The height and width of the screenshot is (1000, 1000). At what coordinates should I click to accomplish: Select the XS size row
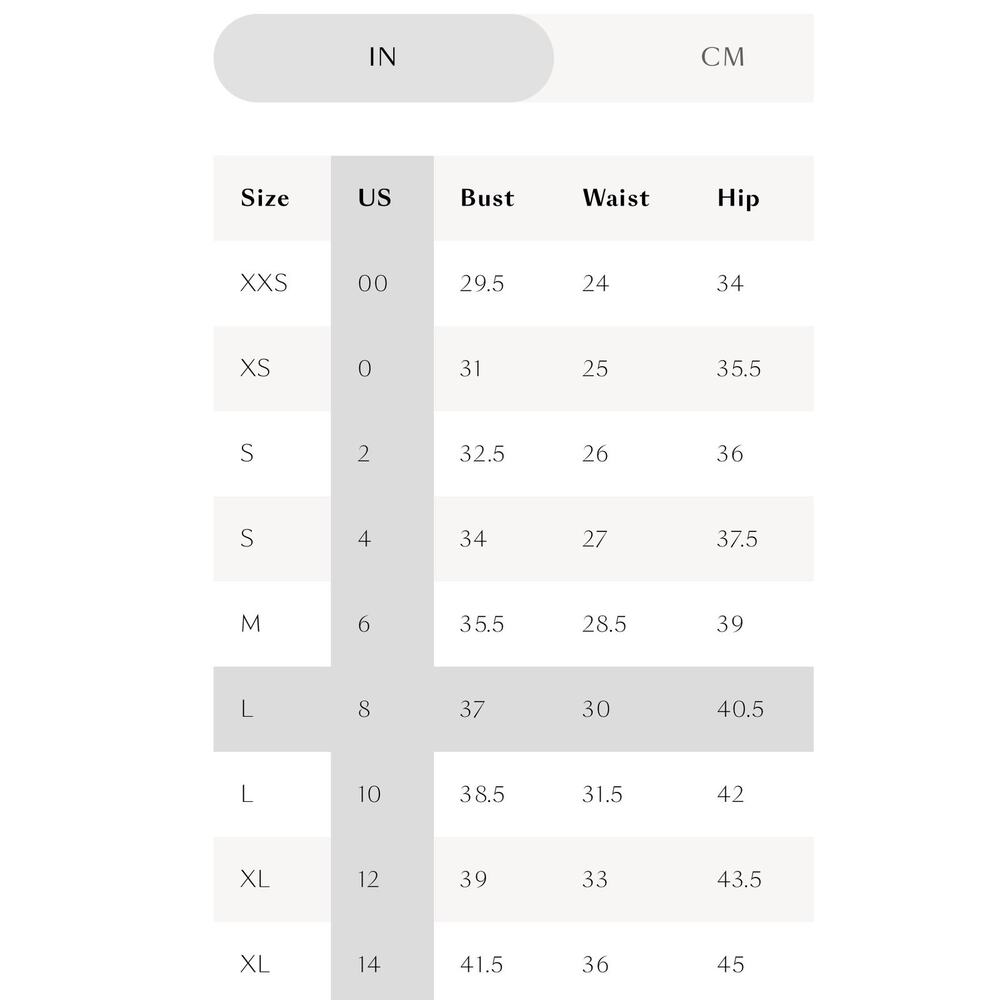tap(513, 369)
